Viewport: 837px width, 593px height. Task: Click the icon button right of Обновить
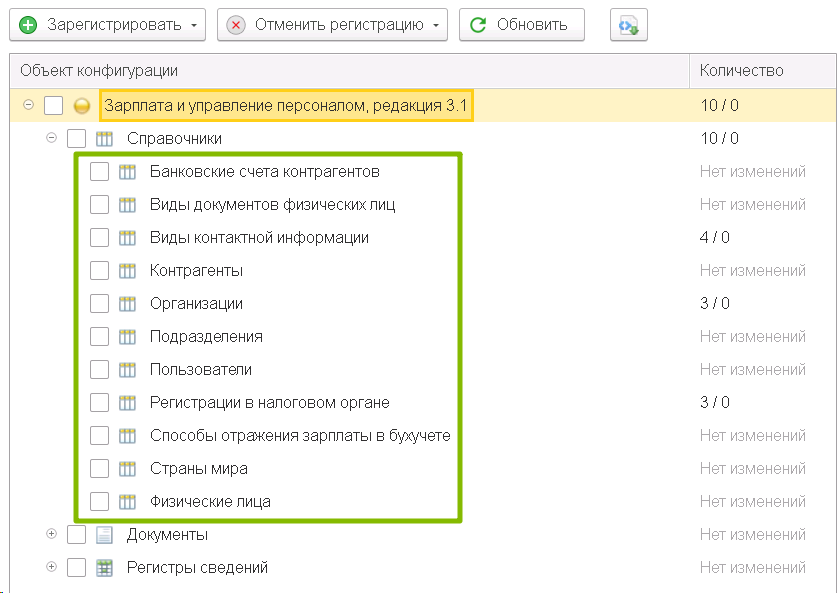[x=629, y=25]
